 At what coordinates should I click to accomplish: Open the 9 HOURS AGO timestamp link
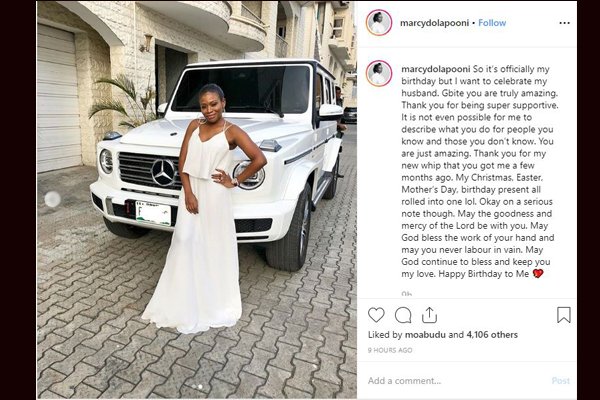tap(390, 350)
